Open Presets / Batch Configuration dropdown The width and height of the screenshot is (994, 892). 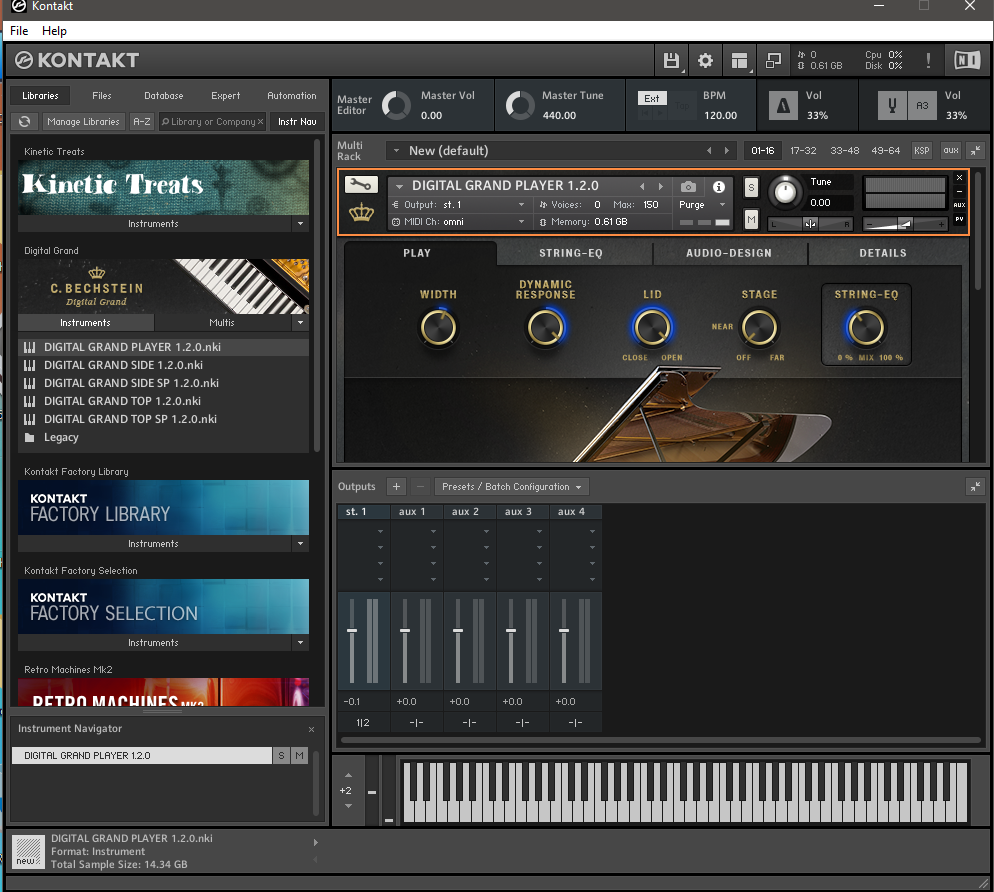click(x=512, y=486)
